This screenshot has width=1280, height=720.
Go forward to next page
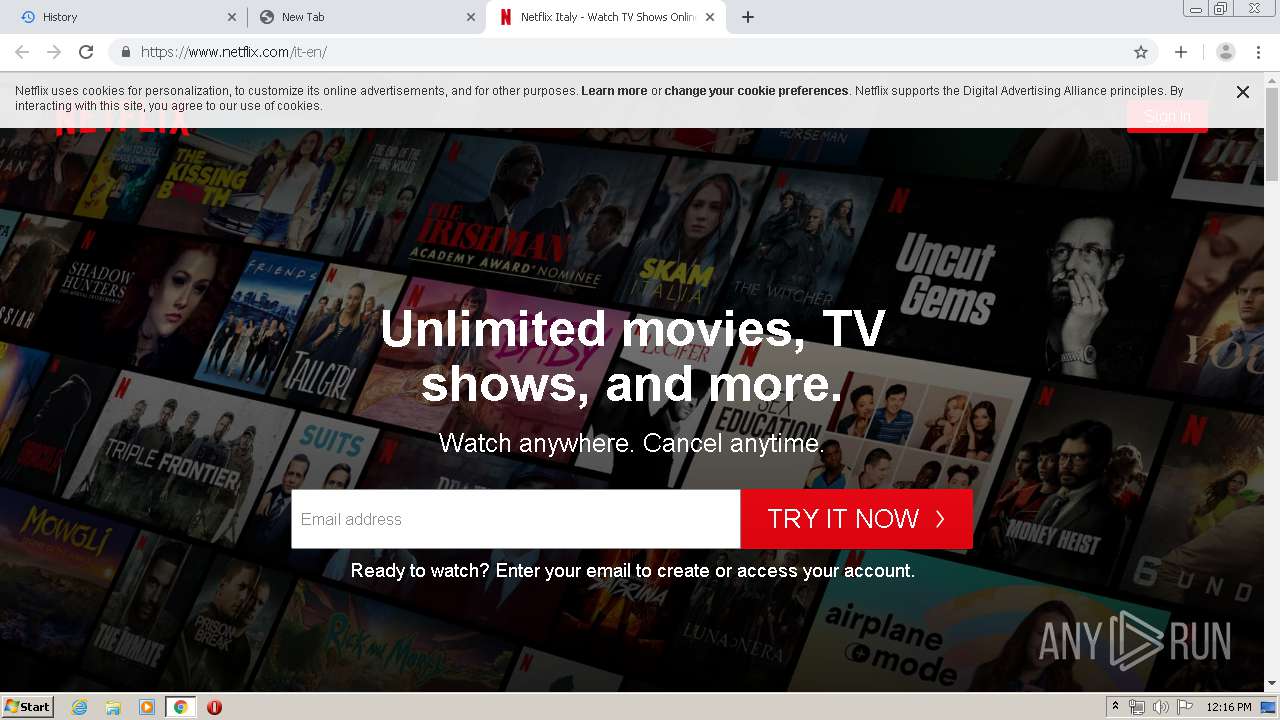coord(54,52)
